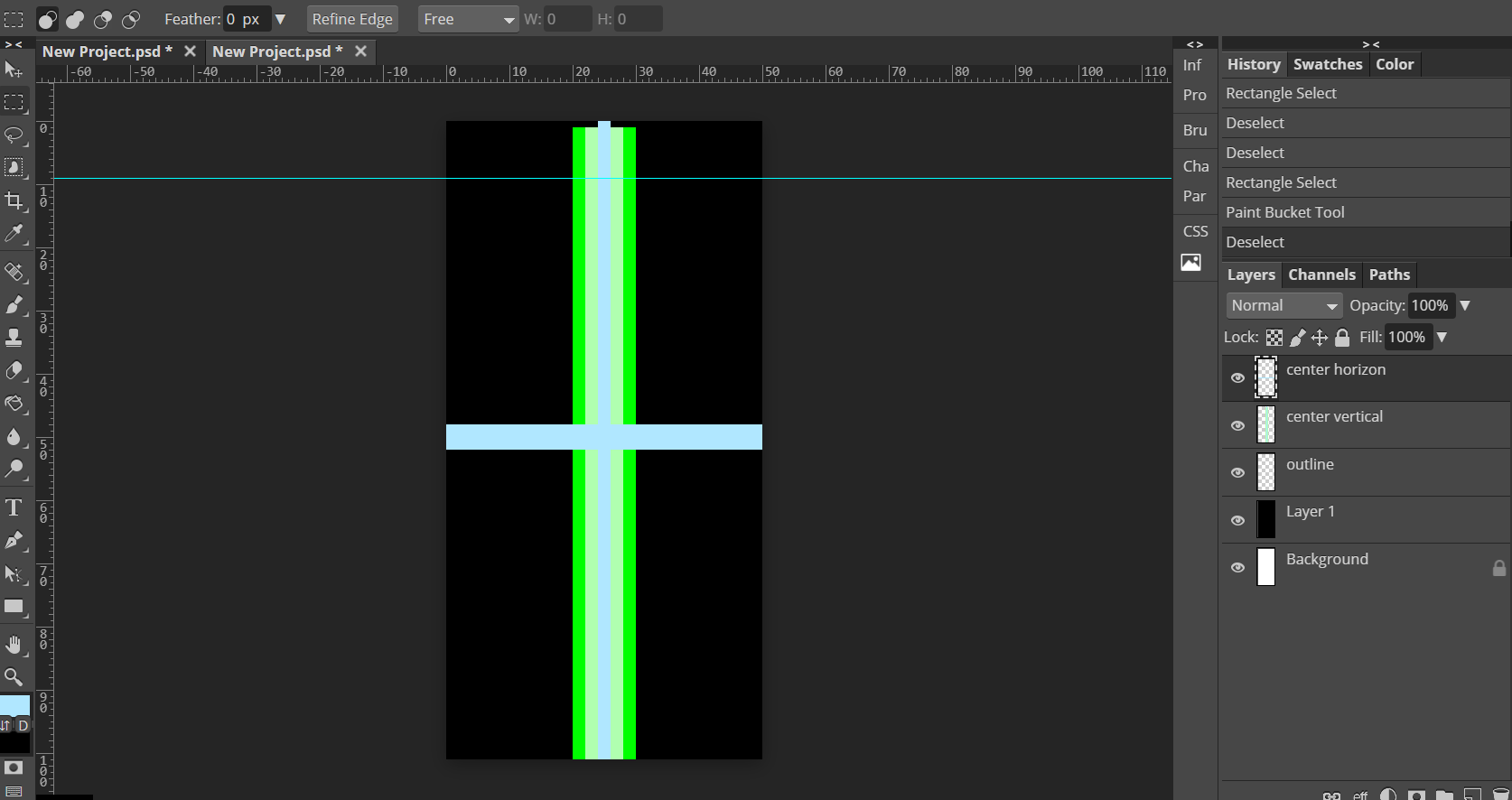
Task: Switch to the Channels tab
Action: 1321,274
